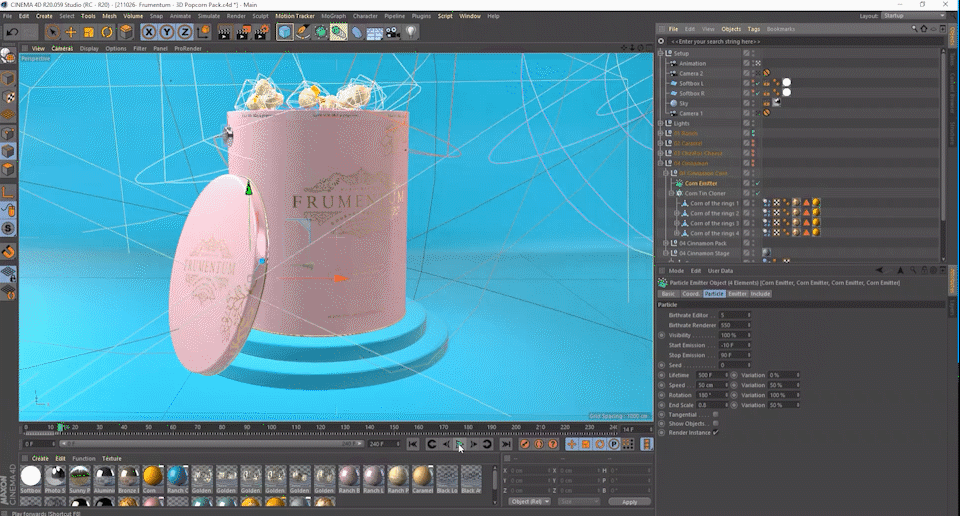Switch to the Basic tab
This screenshot has height=516, width=960.
coord(668,294)
